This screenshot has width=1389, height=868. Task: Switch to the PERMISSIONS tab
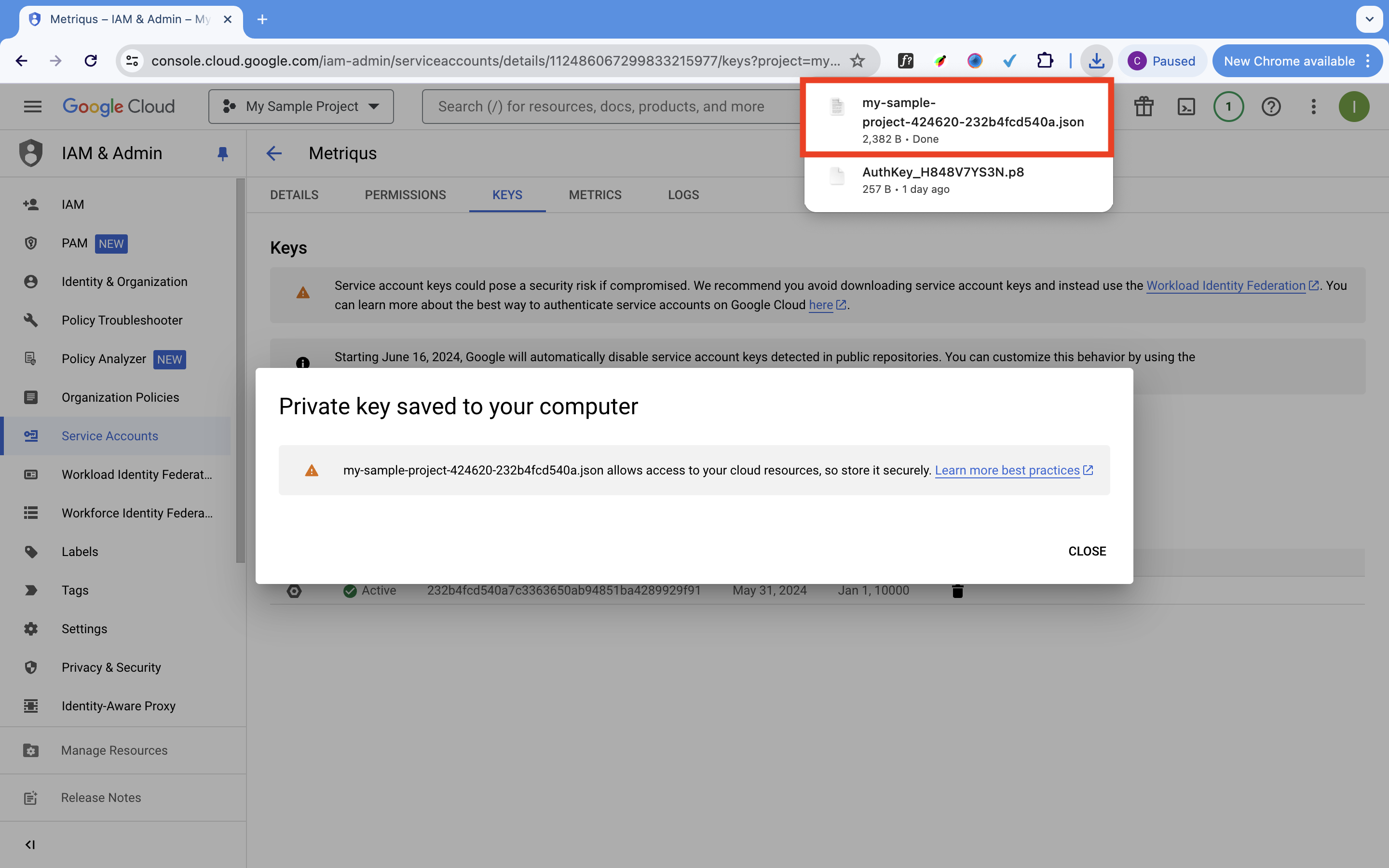pos(405,195)
